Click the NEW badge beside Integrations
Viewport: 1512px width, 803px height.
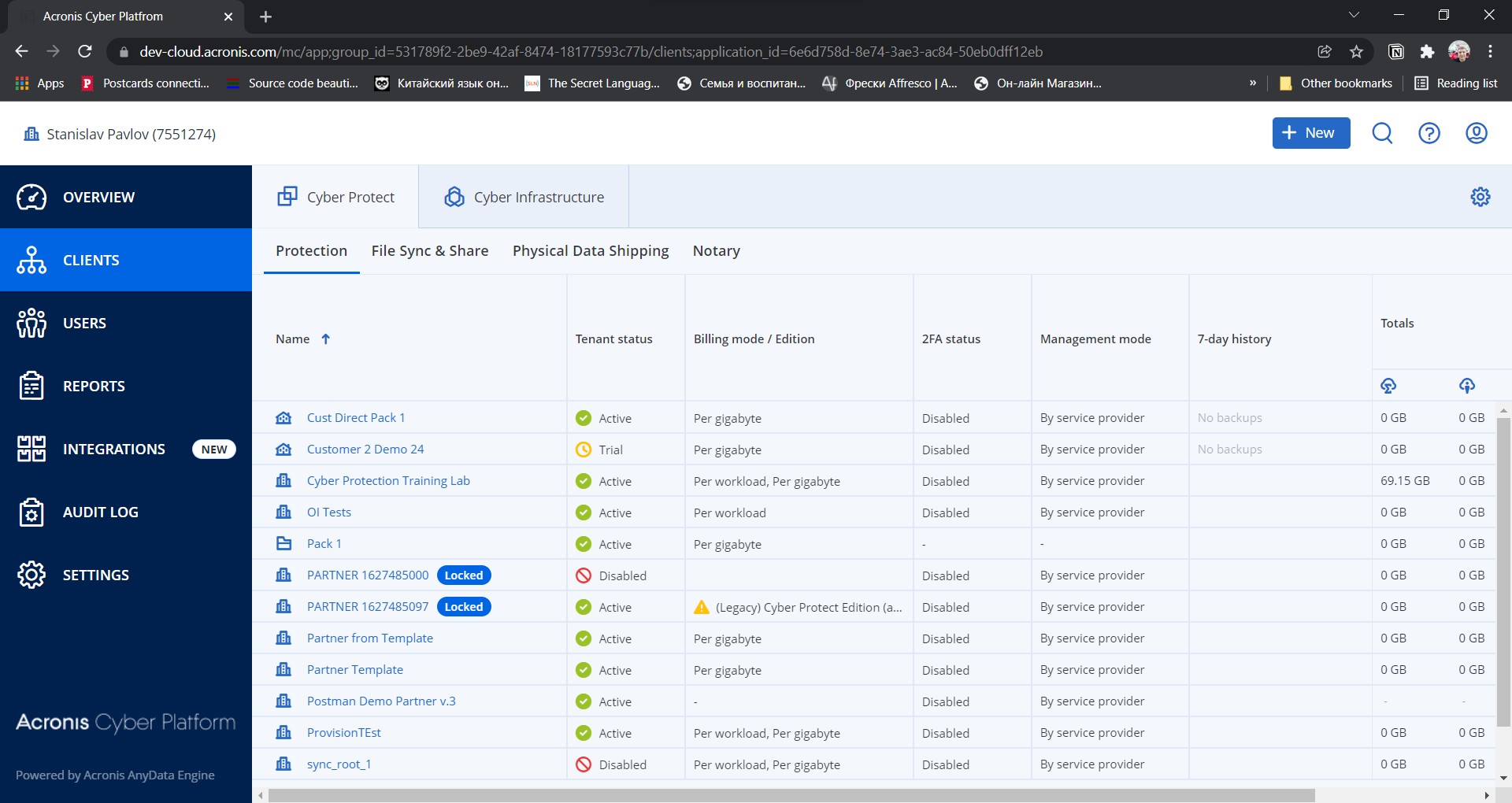[214, 449]
